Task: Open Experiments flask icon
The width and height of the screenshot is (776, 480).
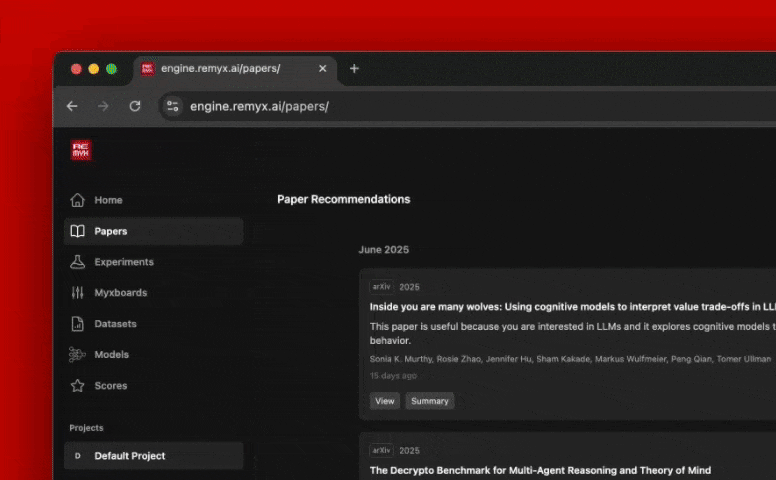Action: point(77,262)
